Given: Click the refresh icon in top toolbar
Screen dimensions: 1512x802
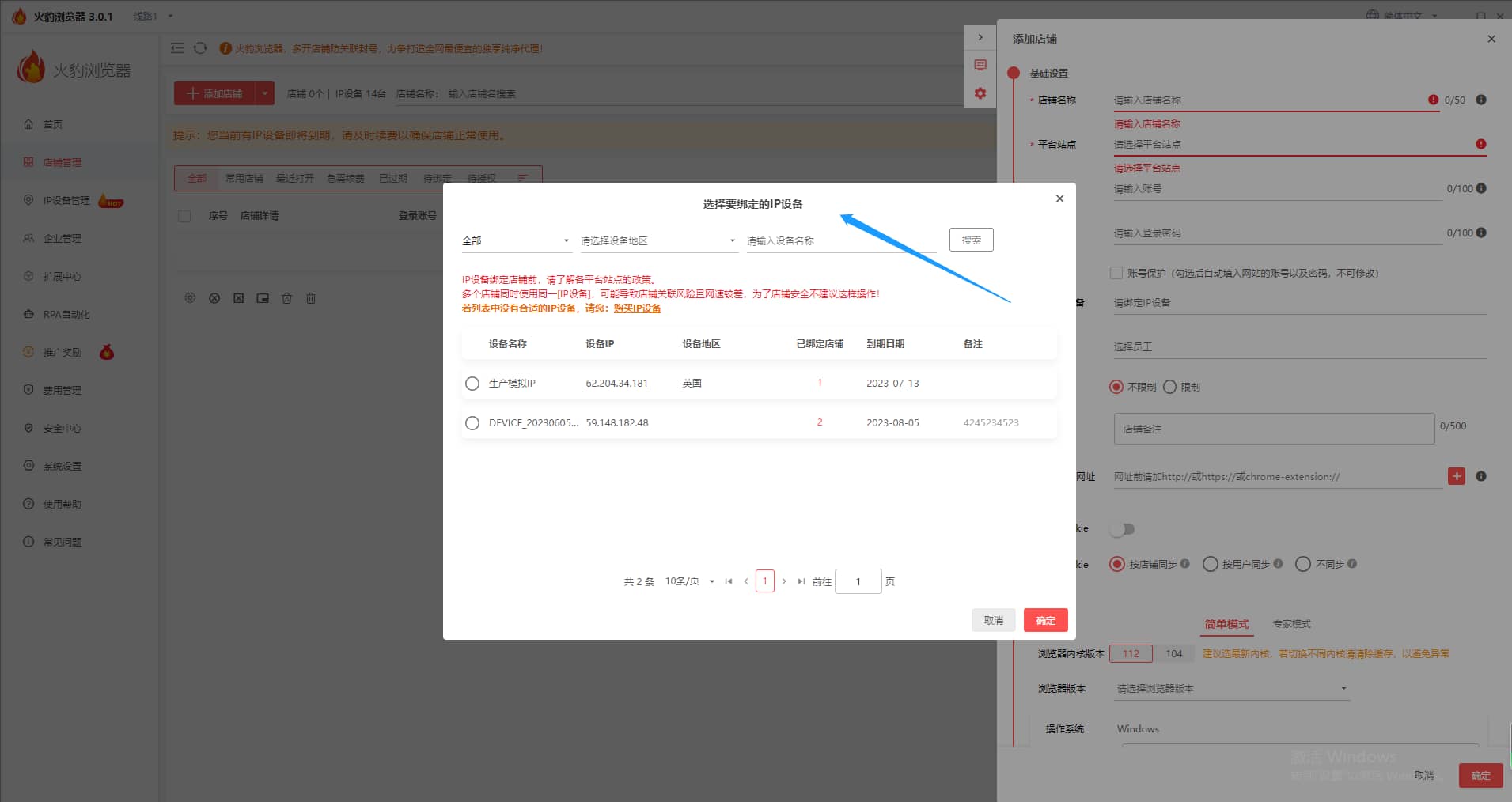Looking at the screenshot, I should [200, 48].
